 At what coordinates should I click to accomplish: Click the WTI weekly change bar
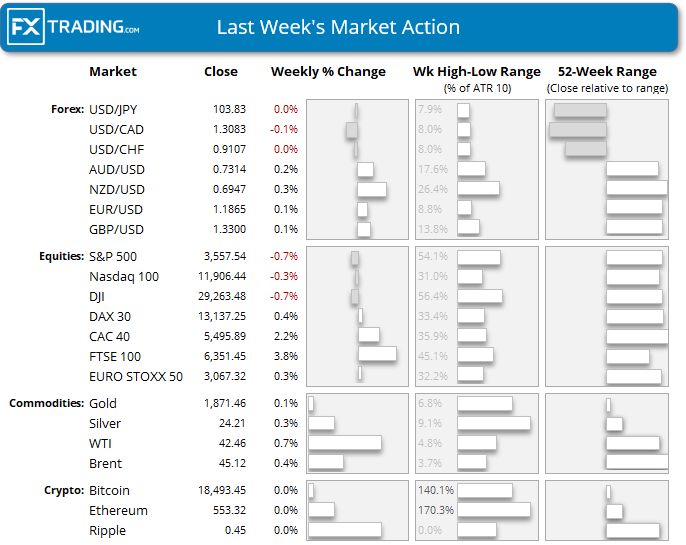pyautogui.click(x=345, y=443)
